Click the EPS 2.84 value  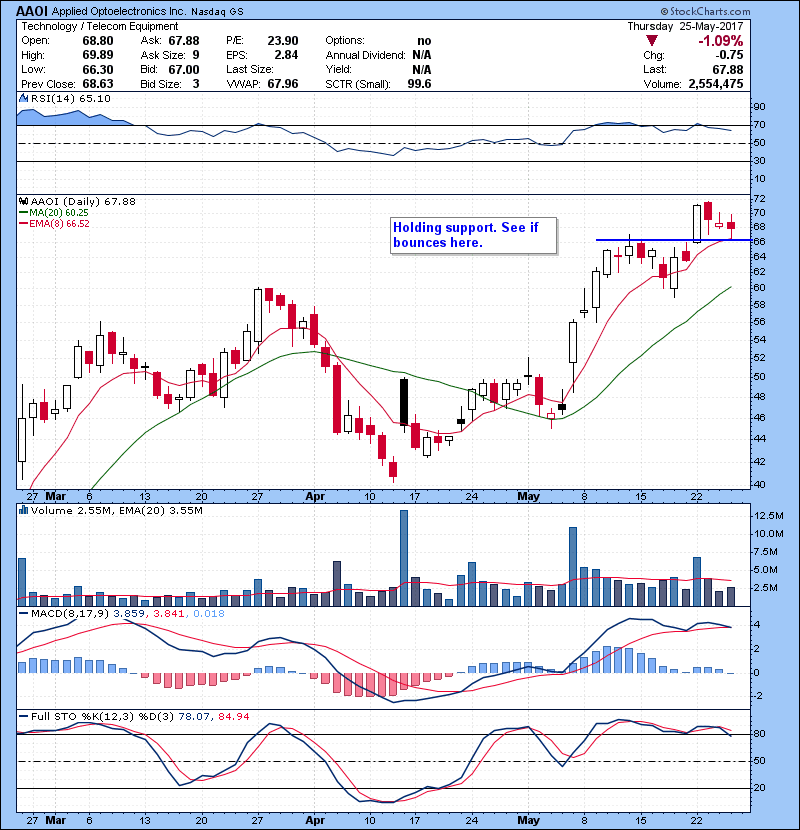pos(286,55)
